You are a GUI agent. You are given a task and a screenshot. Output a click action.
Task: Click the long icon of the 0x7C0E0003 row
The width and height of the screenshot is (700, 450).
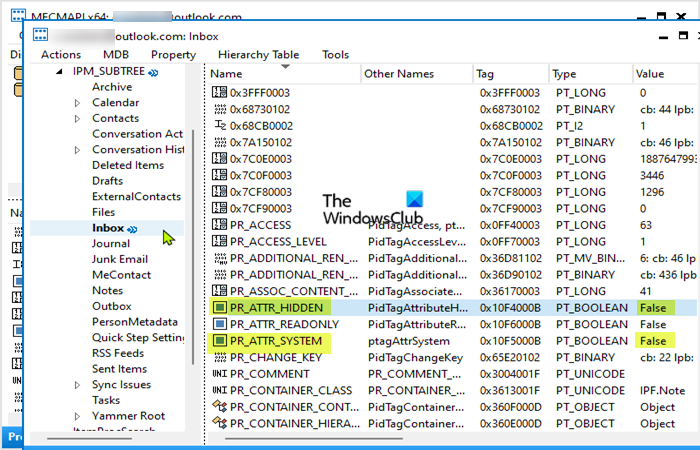coord(220,158)
